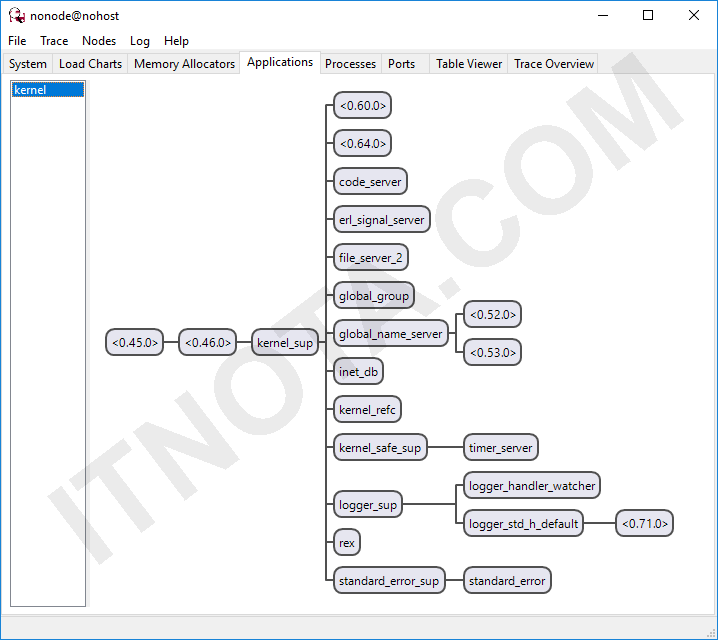This screenshot has height=640, width=718.
Task: Open the File menu
Action: (x=17, y=41)
